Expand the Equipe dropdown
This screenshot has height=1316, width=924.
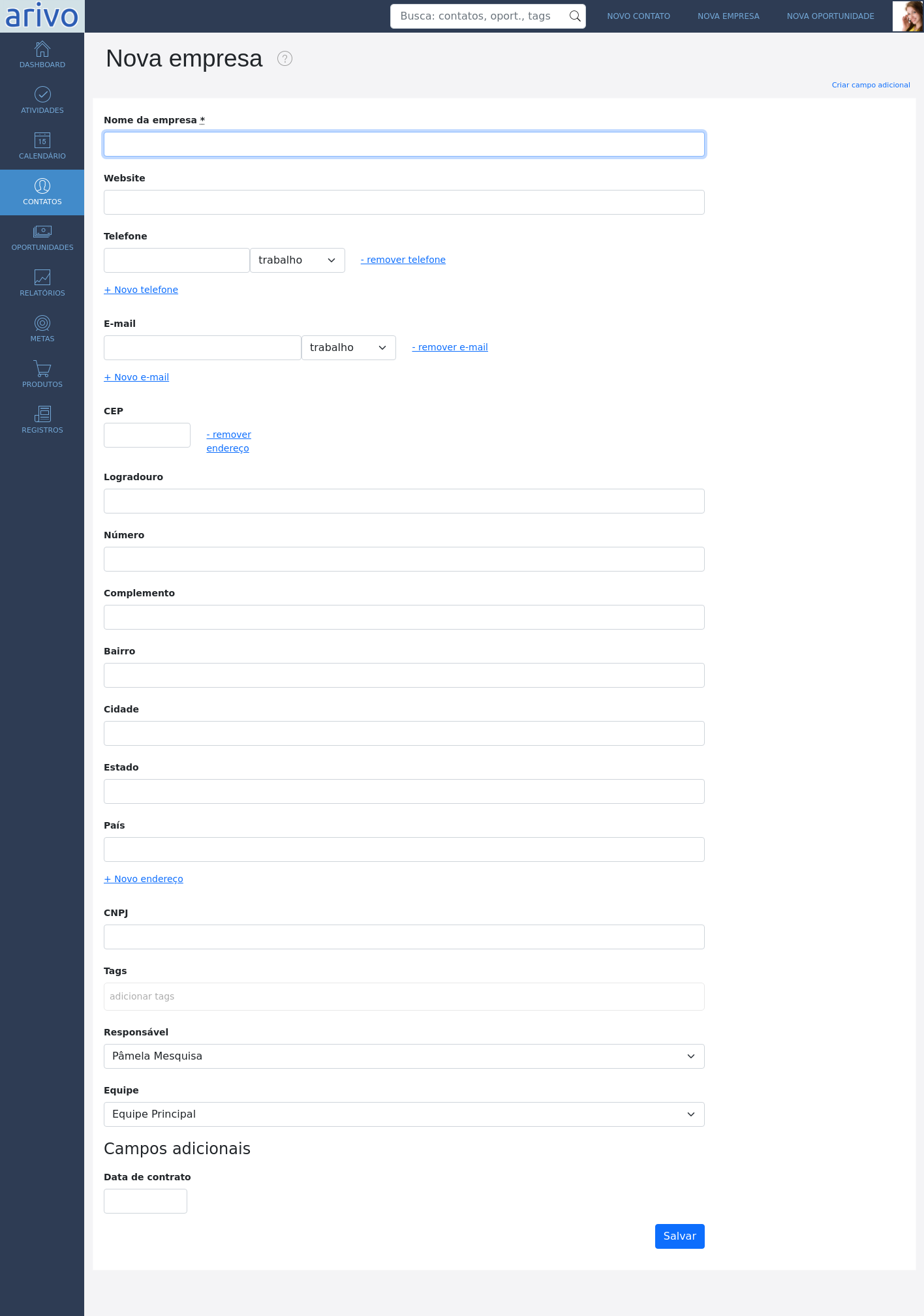[404, 1114]
